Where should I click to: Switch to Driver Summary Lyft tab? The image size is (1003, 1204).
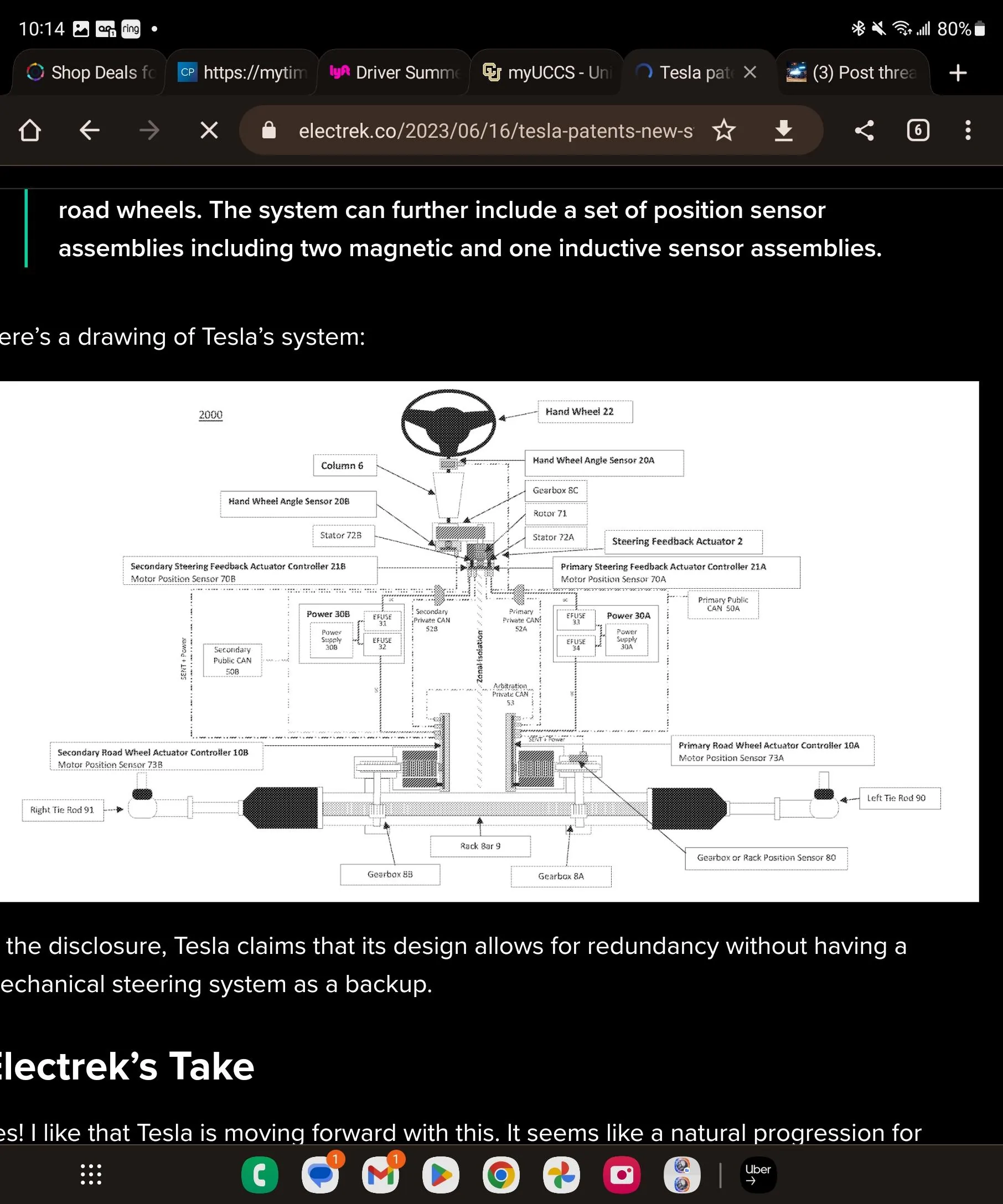pos(395,72)
